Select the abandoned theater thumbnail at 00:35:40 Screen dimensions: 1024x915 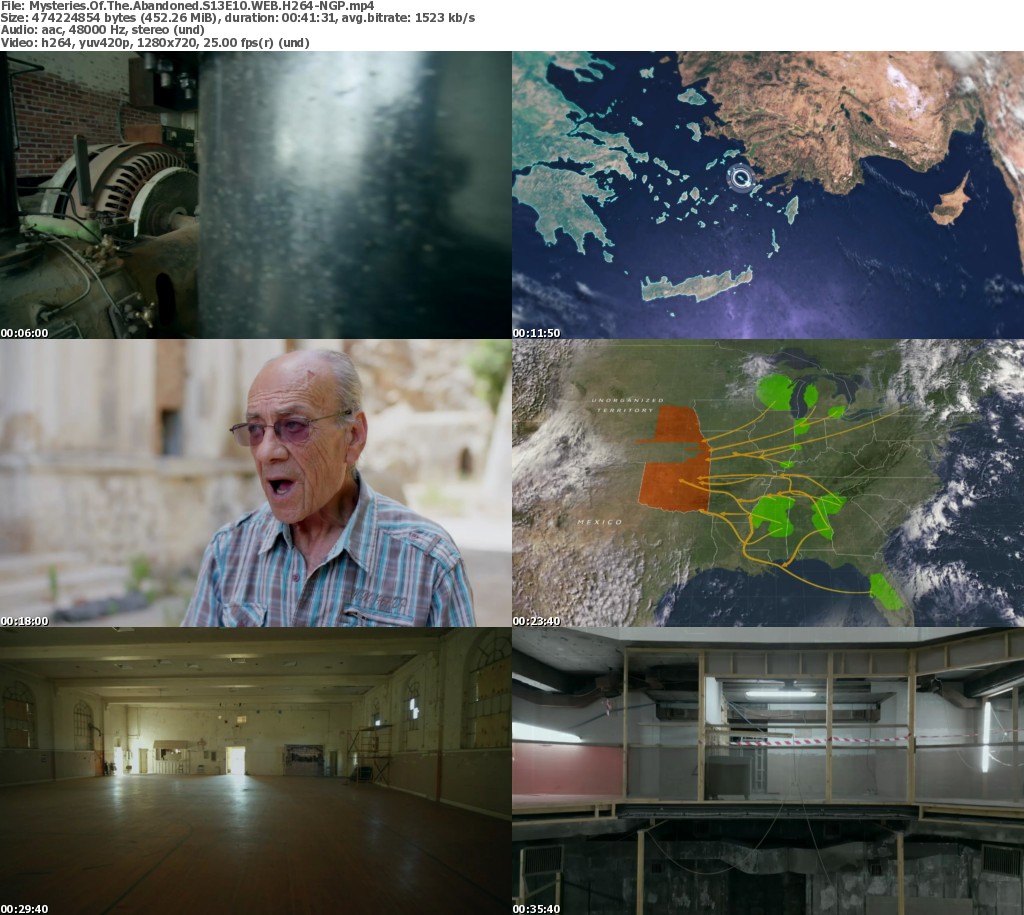(x=768, y=771)
